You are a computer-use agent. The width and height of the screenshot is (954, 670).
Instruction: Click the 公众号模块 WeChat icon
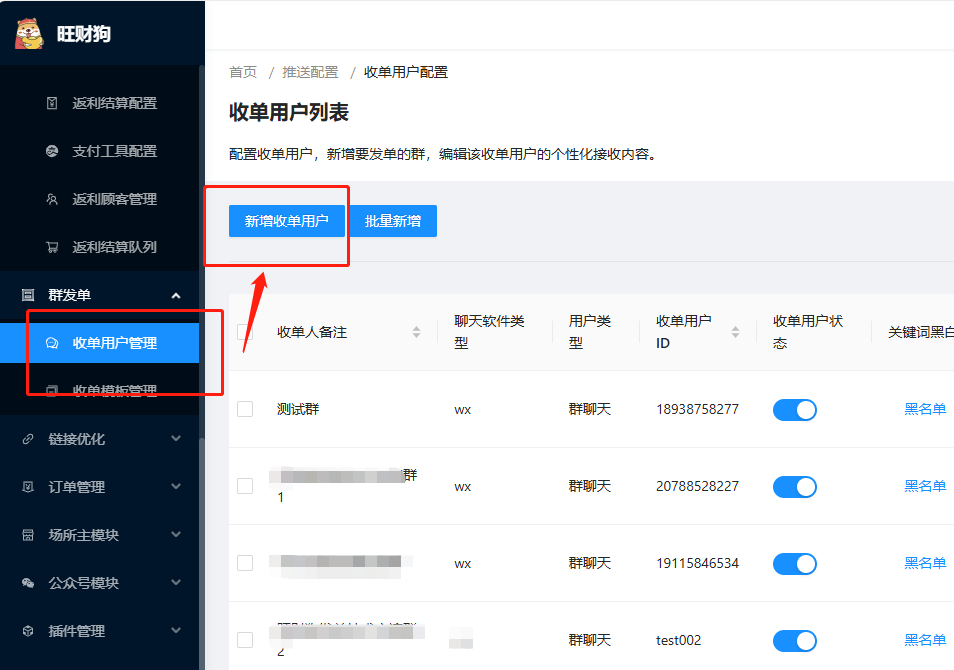click(x=29, y=583)
